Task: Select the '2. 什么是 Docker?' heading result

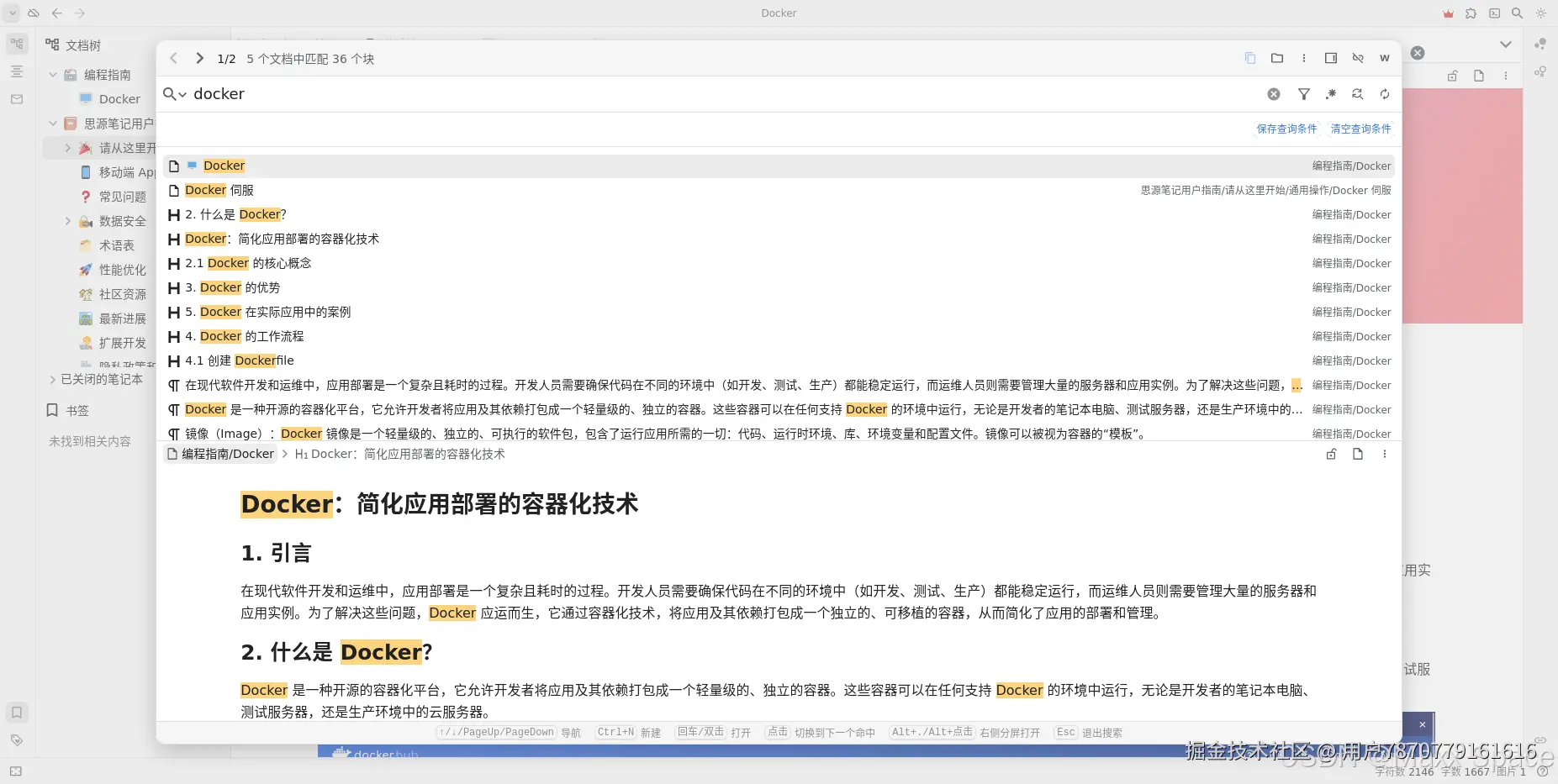Action: point(779,214)
